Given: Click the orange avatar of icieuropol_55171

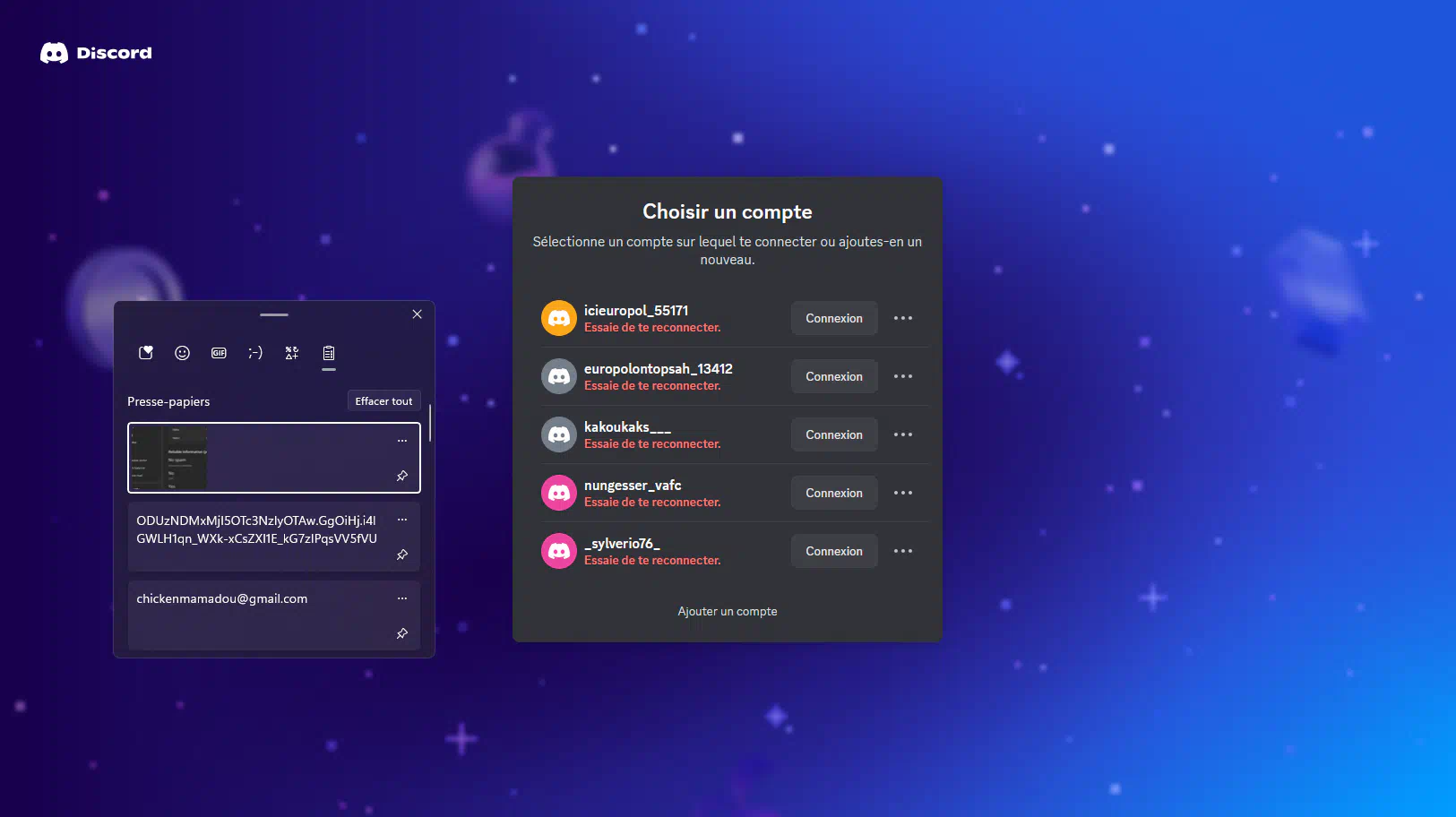Looking at the screenshot, I should pos(559,318).
